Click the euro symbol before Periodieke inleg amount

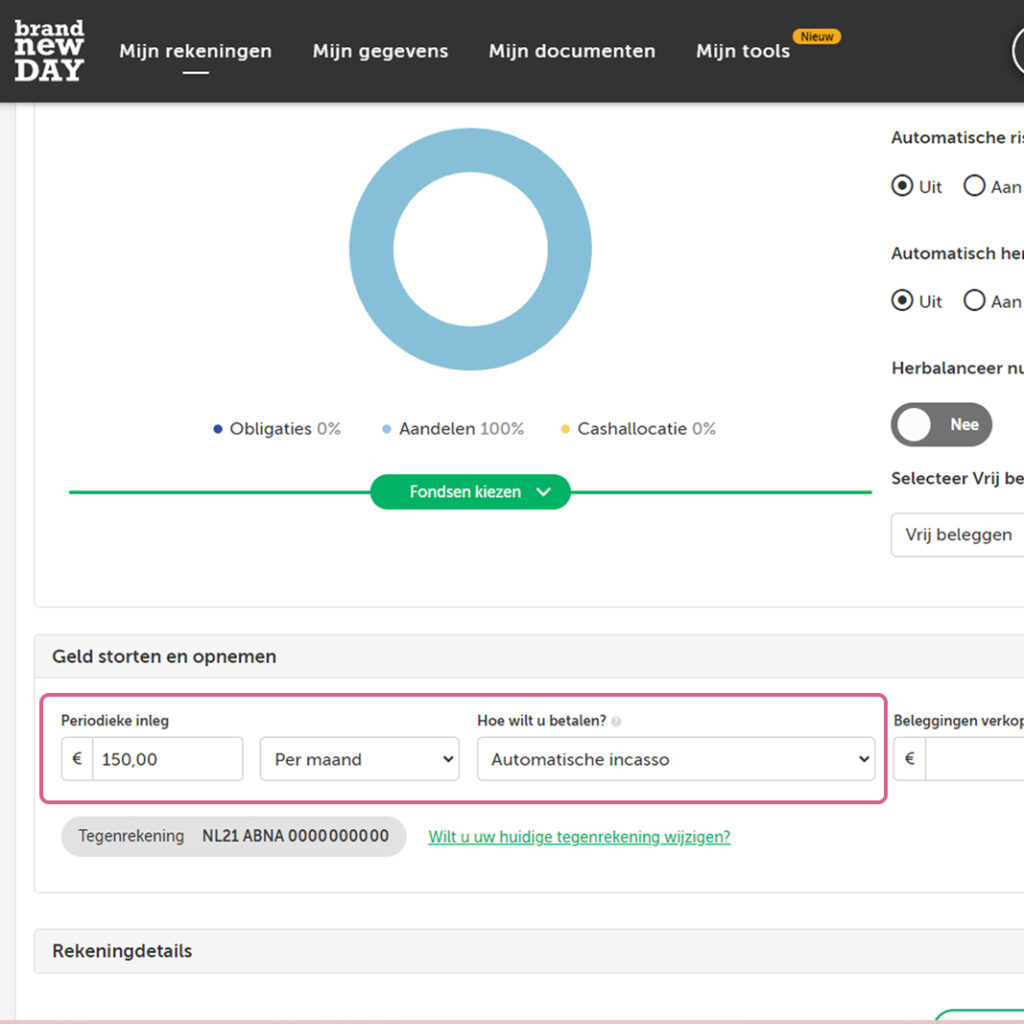point(77,759)
